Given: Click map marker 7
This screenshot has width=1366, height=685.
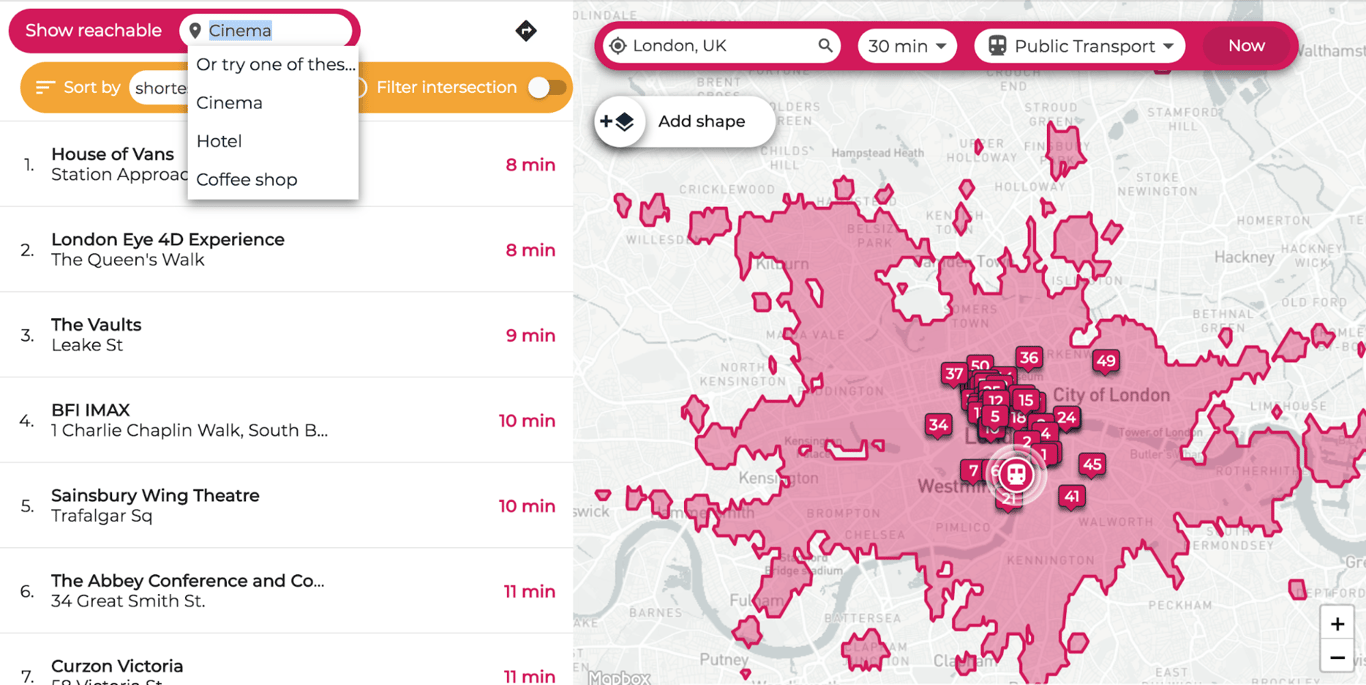Looking at the screenshot, I should 973,471.
